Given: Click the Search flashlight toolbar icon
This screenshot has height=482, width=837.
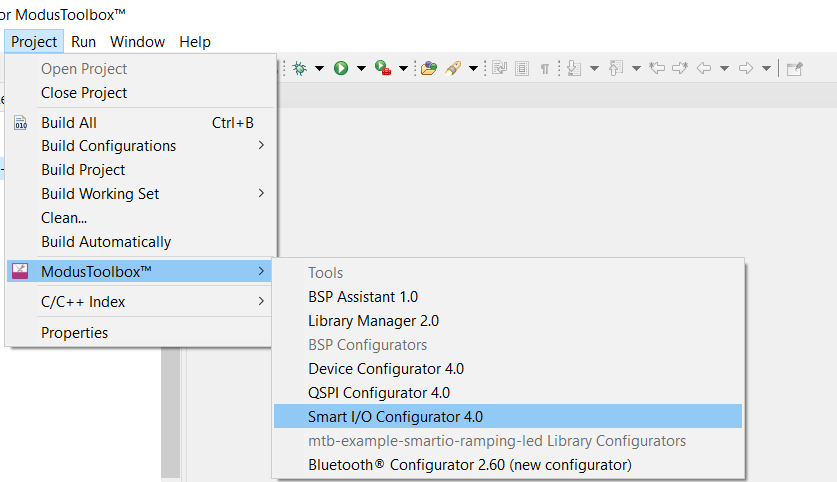Looking at the screenshot, I should [453, 68].
